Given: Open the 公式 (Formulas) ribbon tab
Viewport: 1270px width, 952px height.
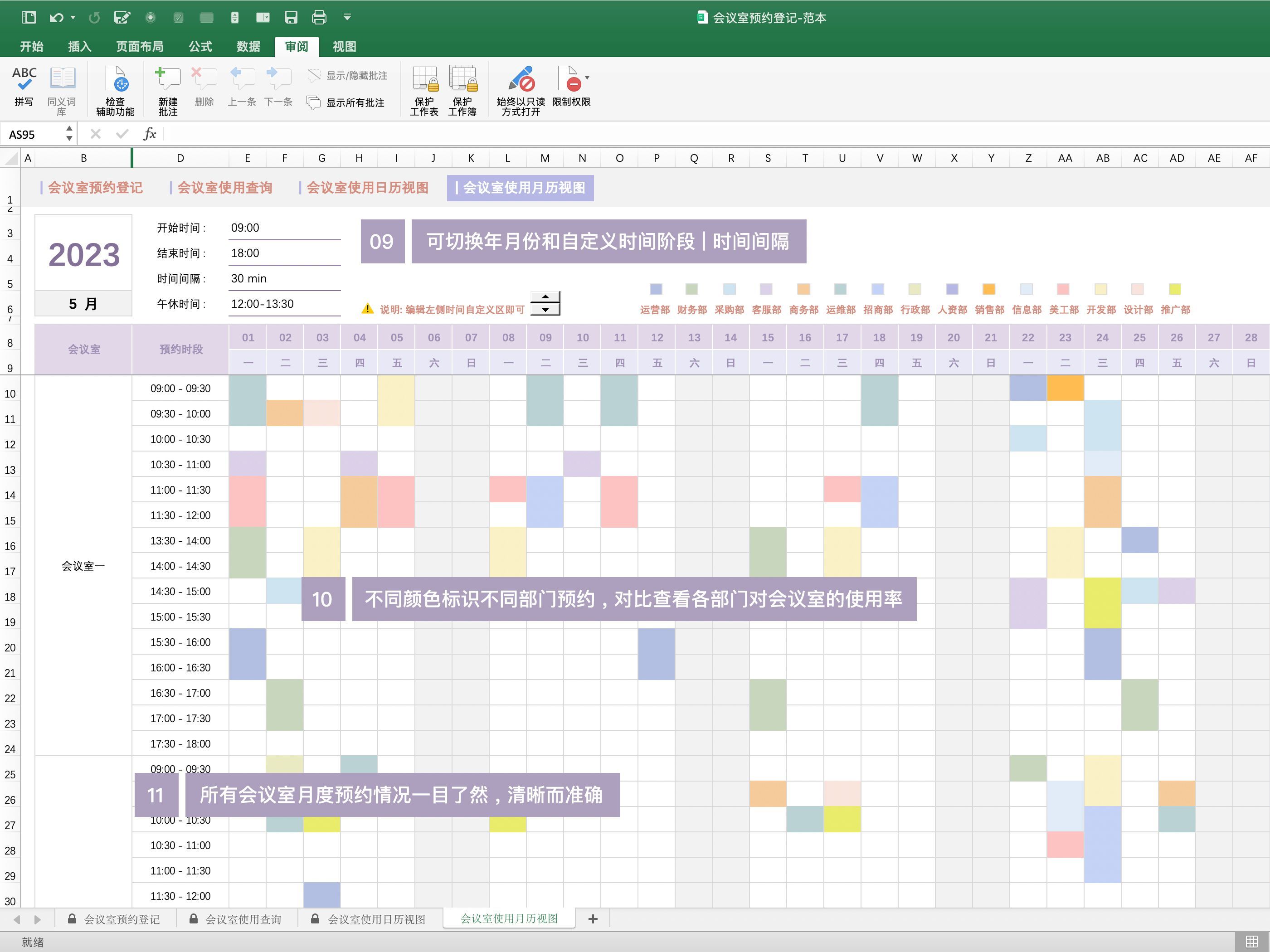Looking at the screenshot, I should tap(200, 47).
